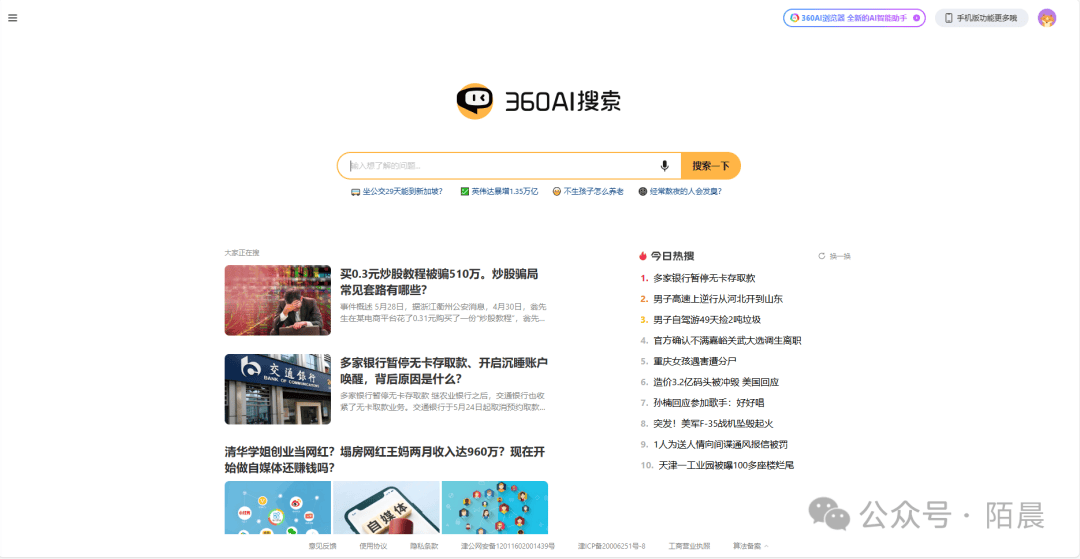Image resolution: width=1080 pixels, height=559 pixels.
Task: Open the hamburger menu at top left
Action: point(13,18)
